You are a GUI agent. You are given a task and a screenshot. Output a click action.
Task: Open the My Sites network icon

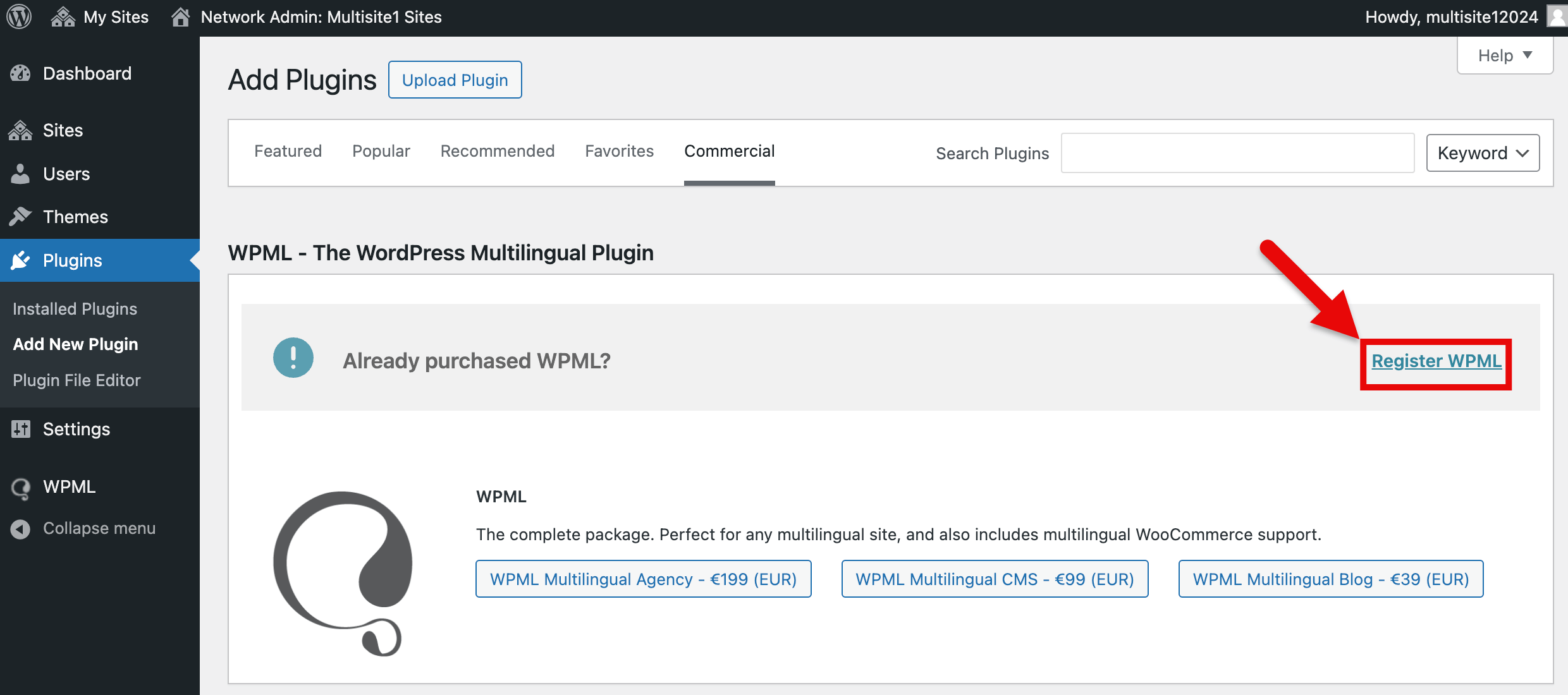[x=63, y=17]
